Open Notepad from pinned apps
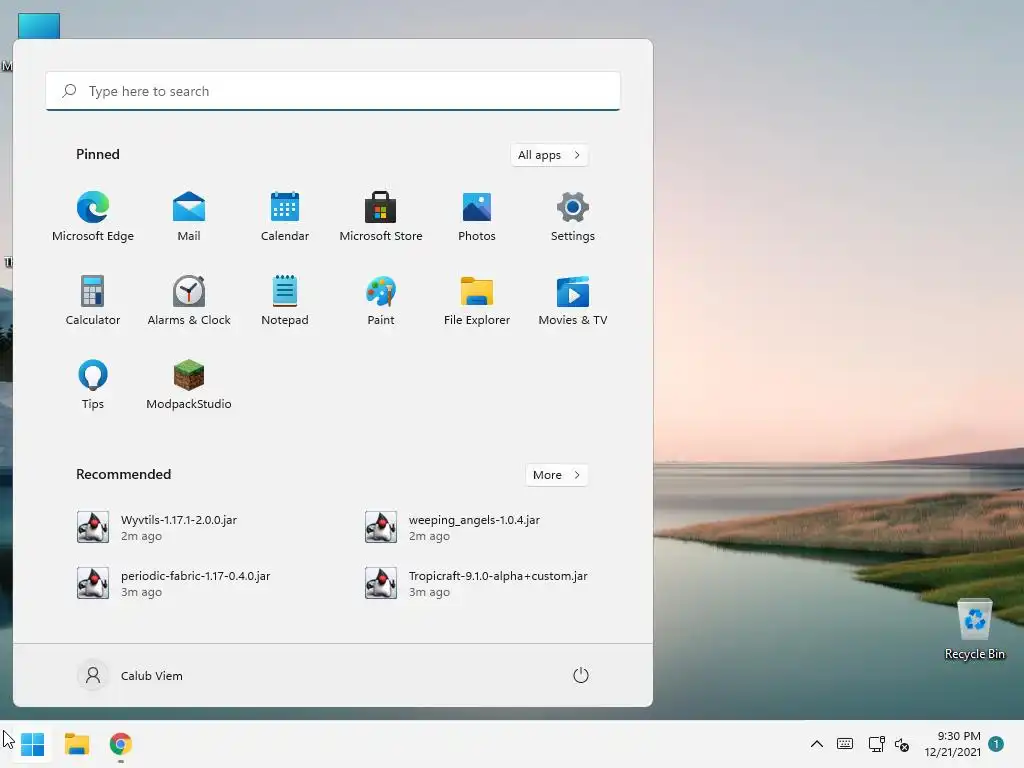1024x768 pixels. click(x=285, y=300)
